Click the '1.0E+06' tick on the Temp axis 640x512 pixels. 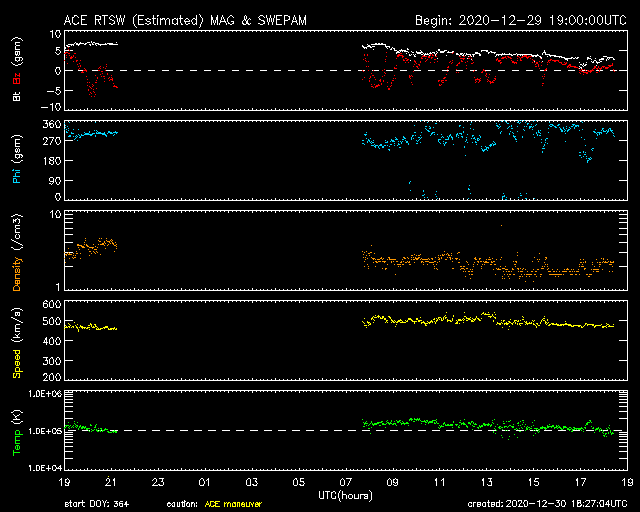click(x=45, y=394)
